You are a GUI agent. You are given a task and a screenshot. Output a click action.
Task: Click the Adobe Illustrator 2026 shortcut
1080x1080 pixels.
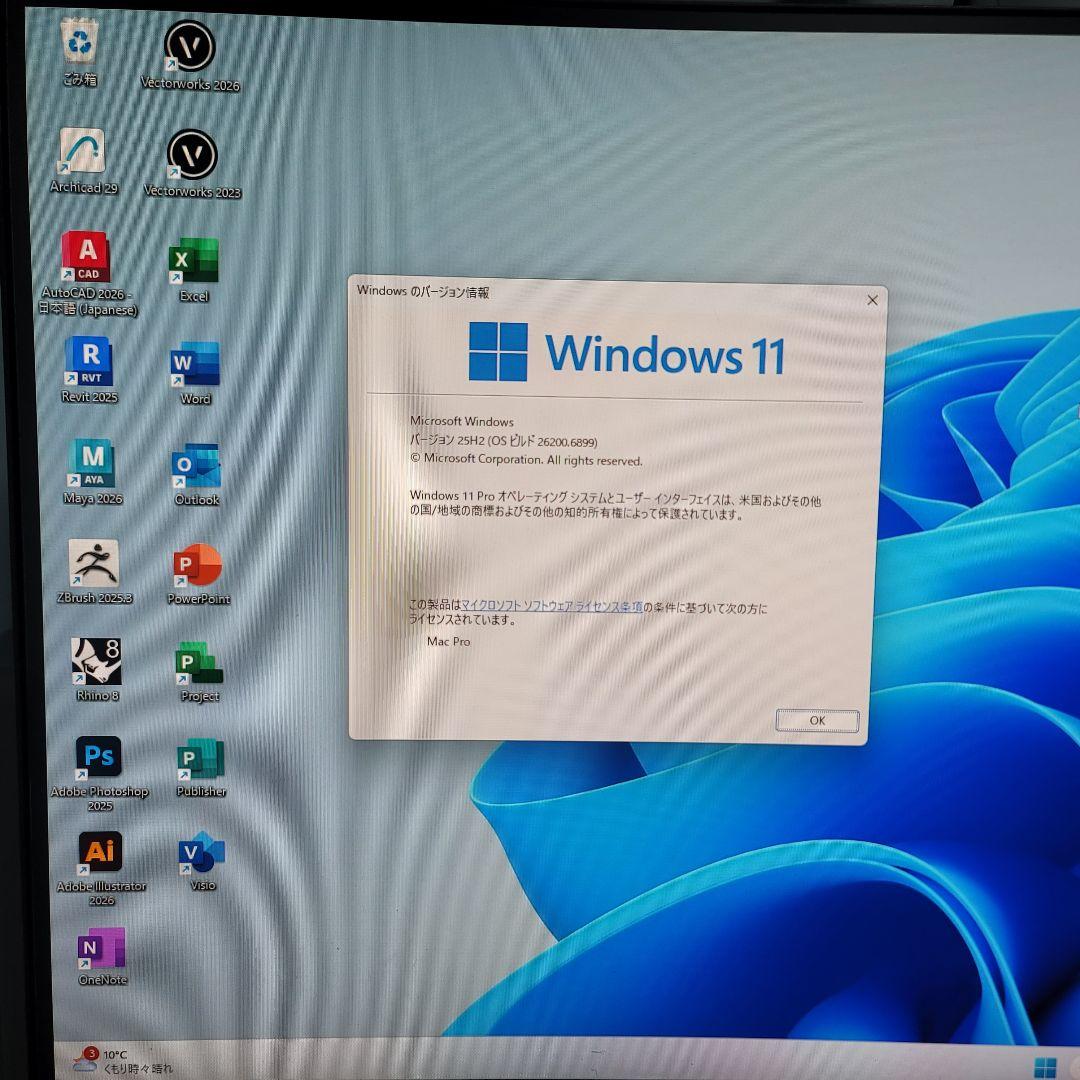(x=100, y=853)
